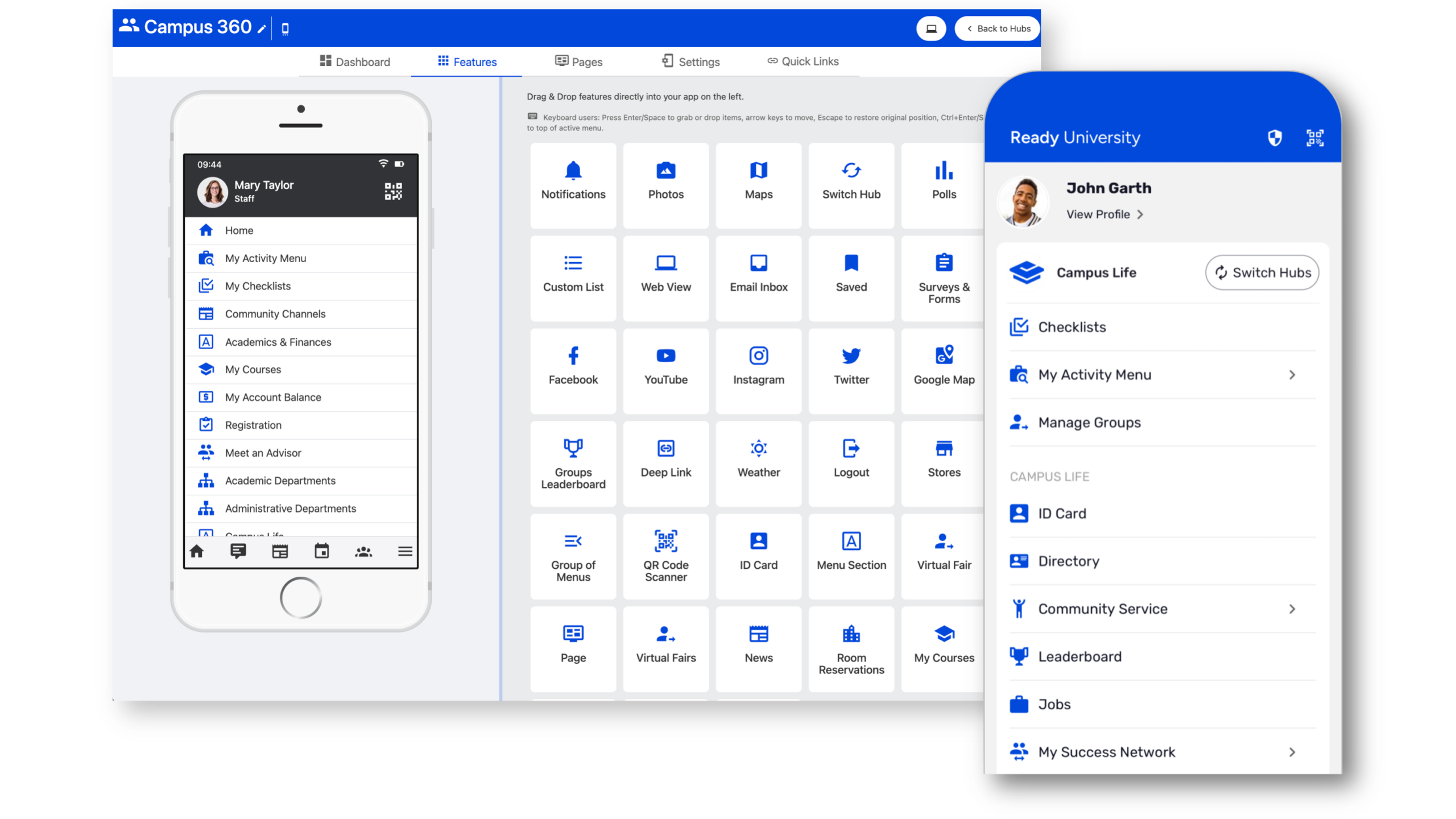Select the QR Code Scanner feature tile
The image size is (1456, 819).
pos(665,556)
